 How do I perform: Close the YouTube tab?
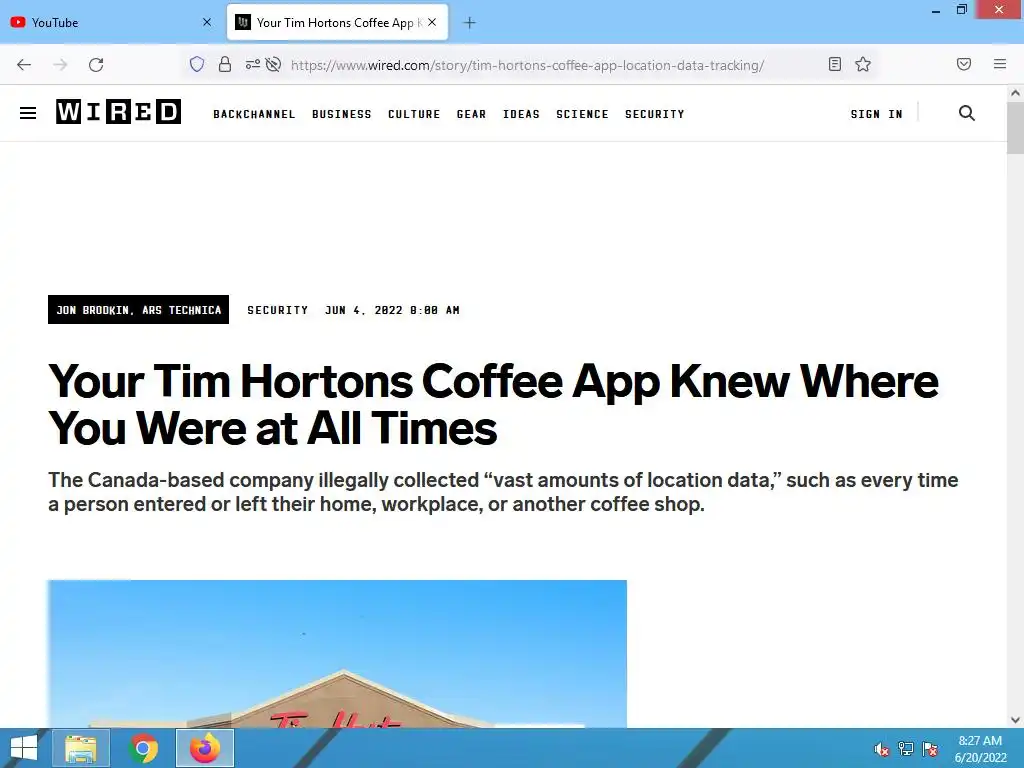tap(207, 22)
